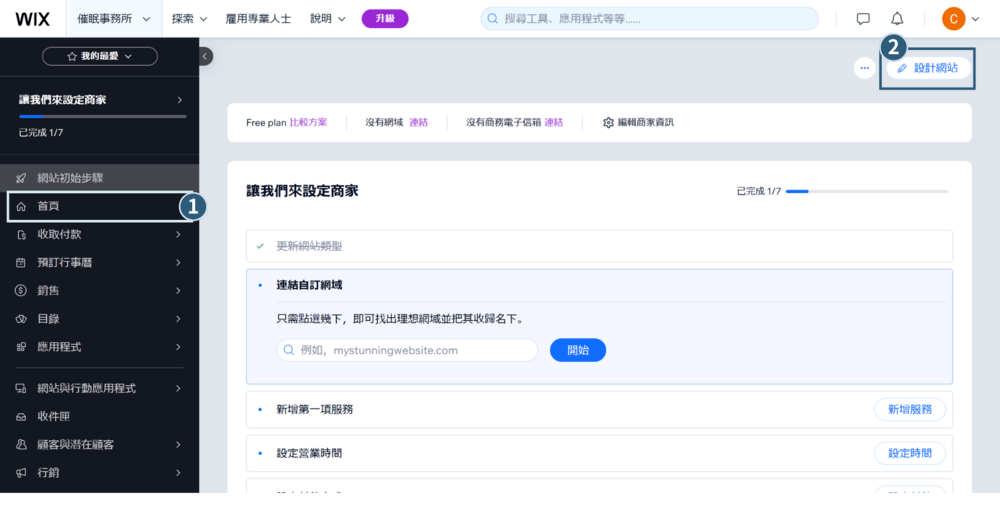The height and width of the screenshot is (521, 1000).
Task: Expand the 收取付款 submenu arrow
Action: point(178,235)
